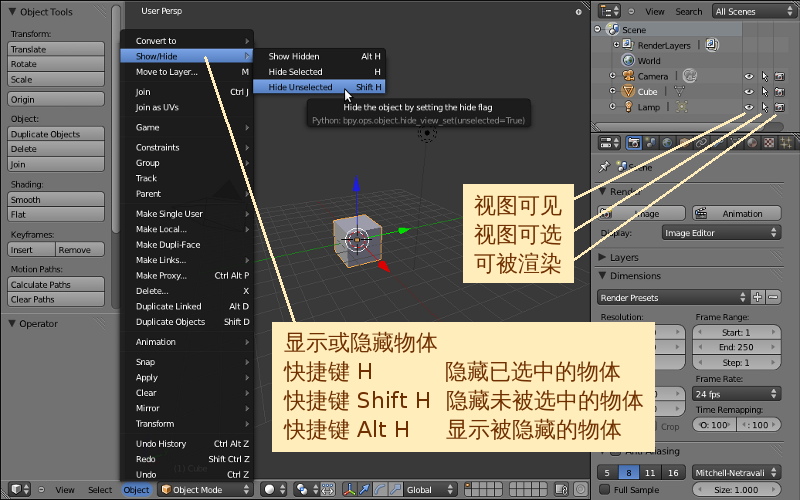The image size is (800, 500).
Task: Expand the RenderLayers tree node
Action: click(616, 45)
